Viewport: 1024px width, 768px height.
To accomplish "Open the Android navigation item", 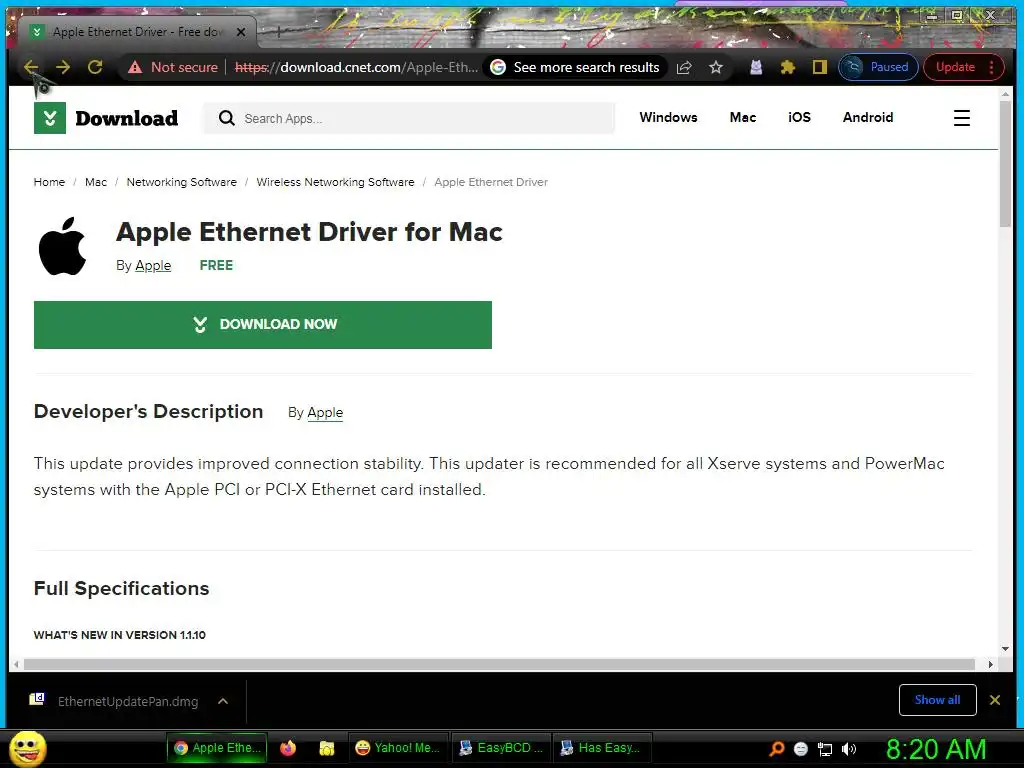I will pos(868,118).
